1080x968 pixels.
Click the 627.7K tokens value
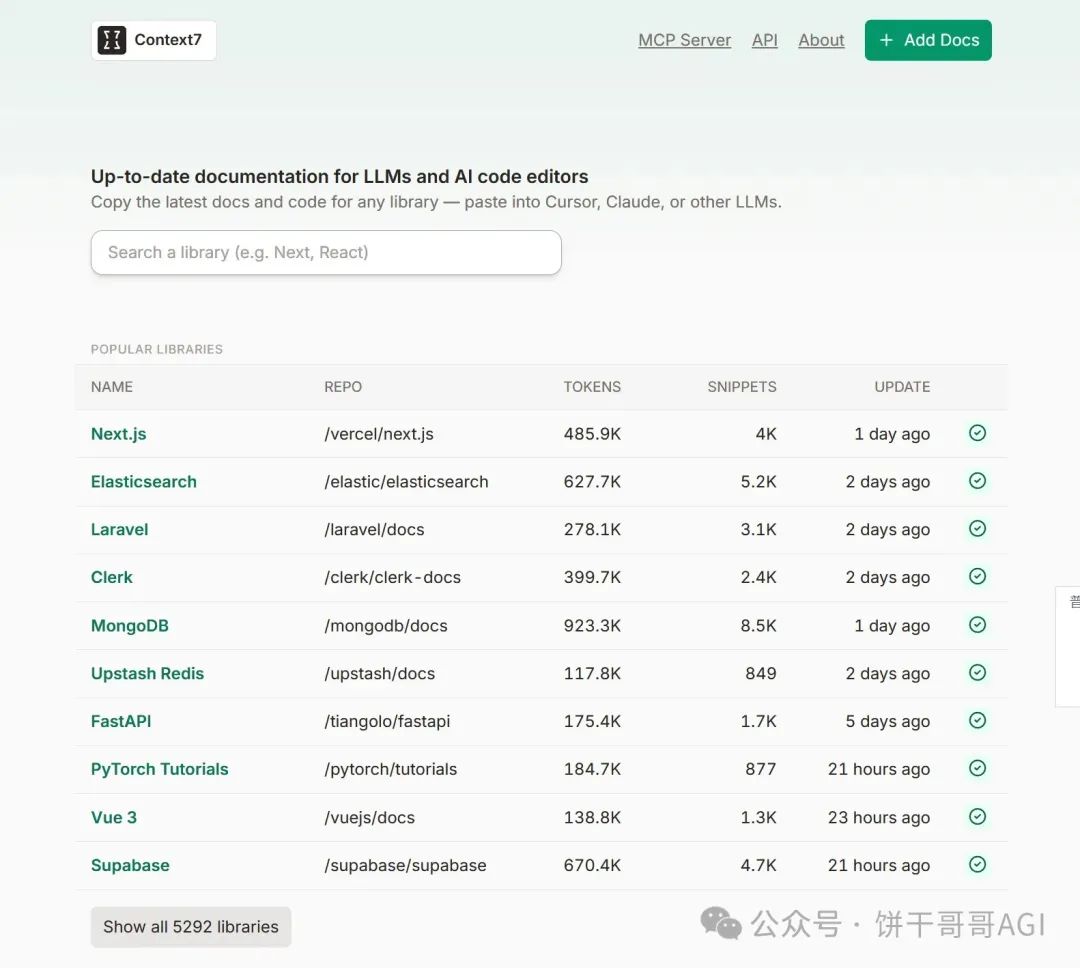[x=592, y=482]
